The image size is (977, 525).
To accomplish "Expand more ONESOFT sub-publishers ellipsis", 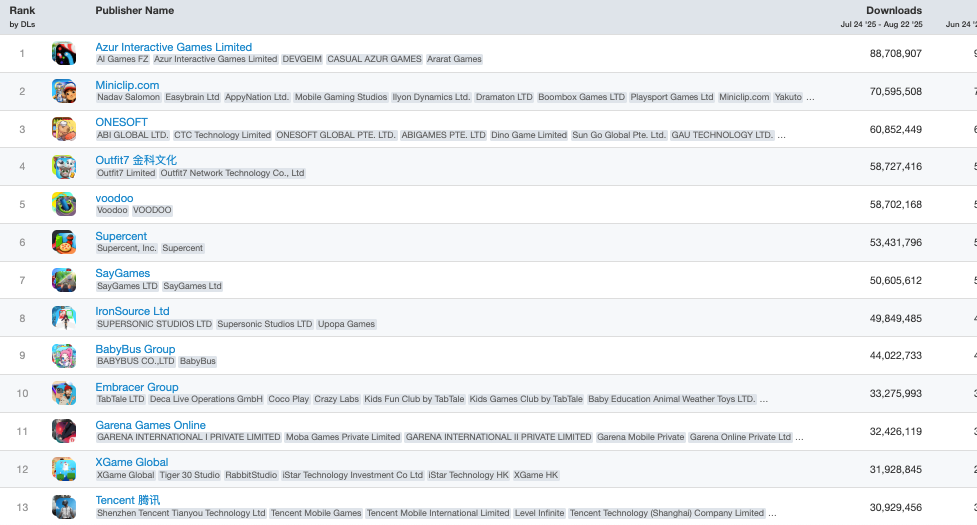I will click(x=781, y=135).
